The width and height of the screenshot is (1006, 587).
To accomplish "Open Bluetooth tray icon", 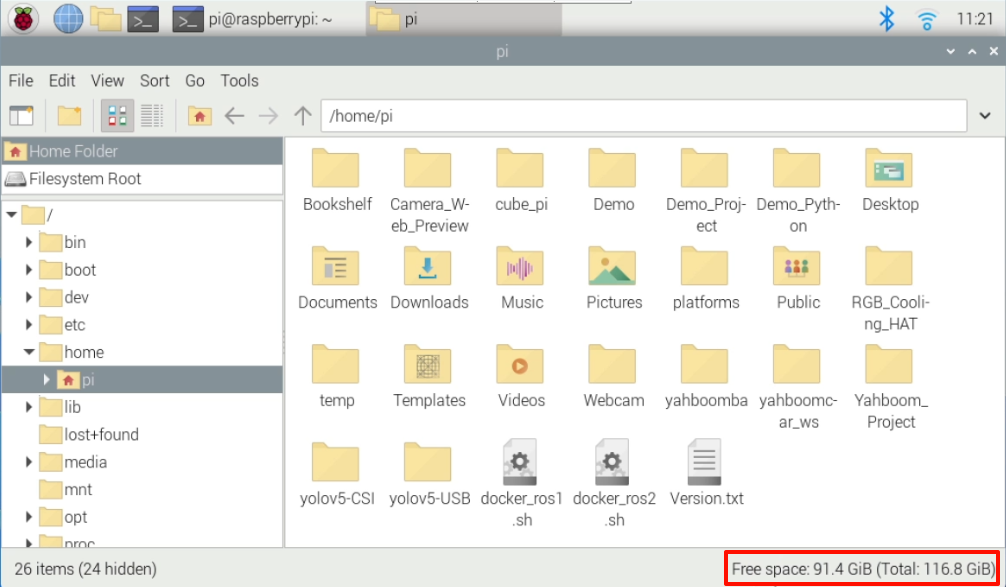I will [886, 19].
